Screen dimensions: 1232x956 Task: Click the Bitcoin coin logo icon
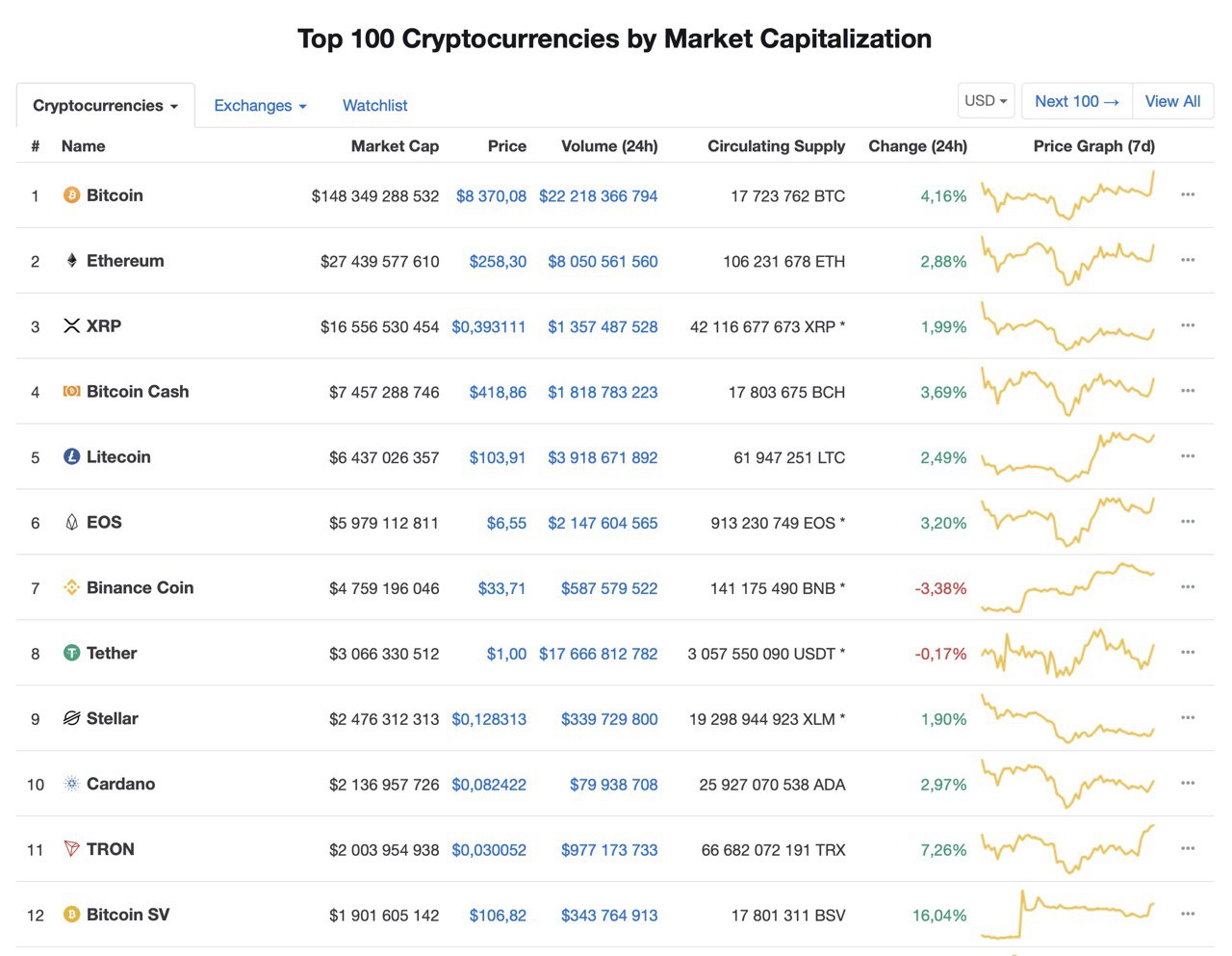point(71,195)
